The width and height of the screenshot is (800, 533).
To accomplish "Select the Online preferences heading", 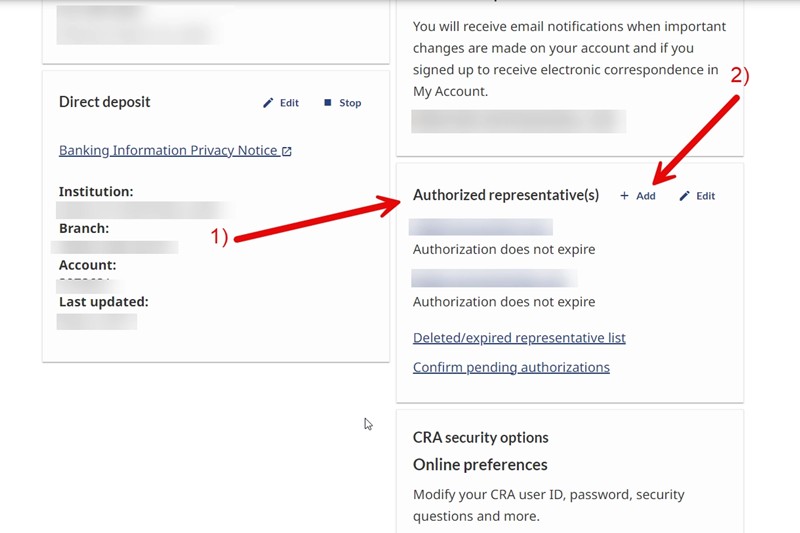I will pos(480,465).
